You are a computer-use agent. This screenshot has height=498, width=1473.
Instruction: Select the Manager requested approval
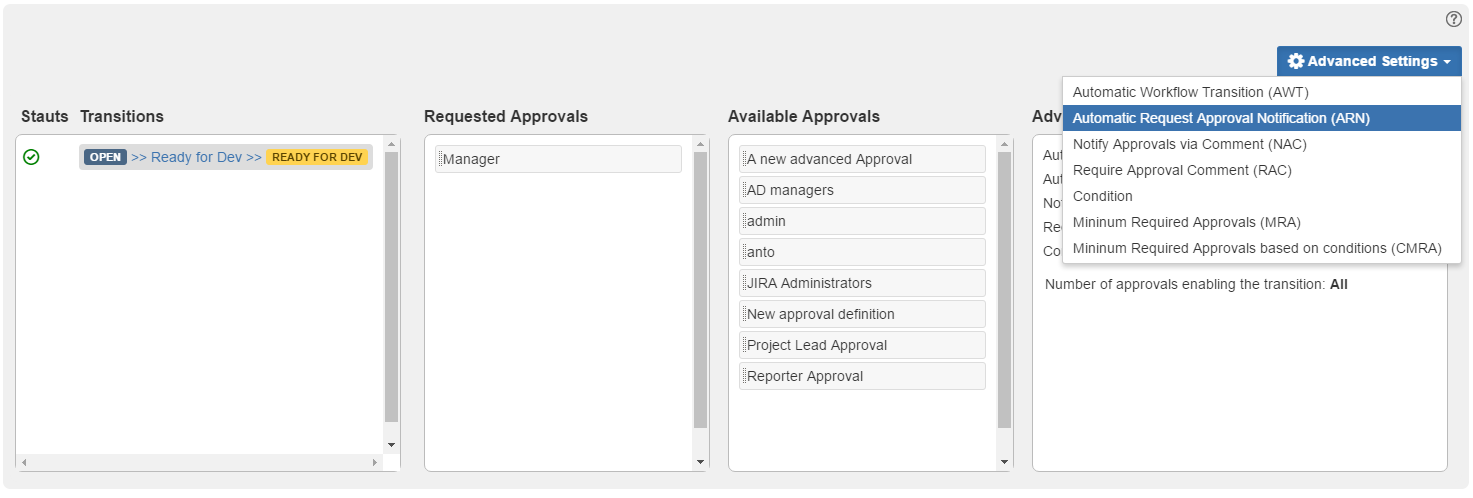558,159
